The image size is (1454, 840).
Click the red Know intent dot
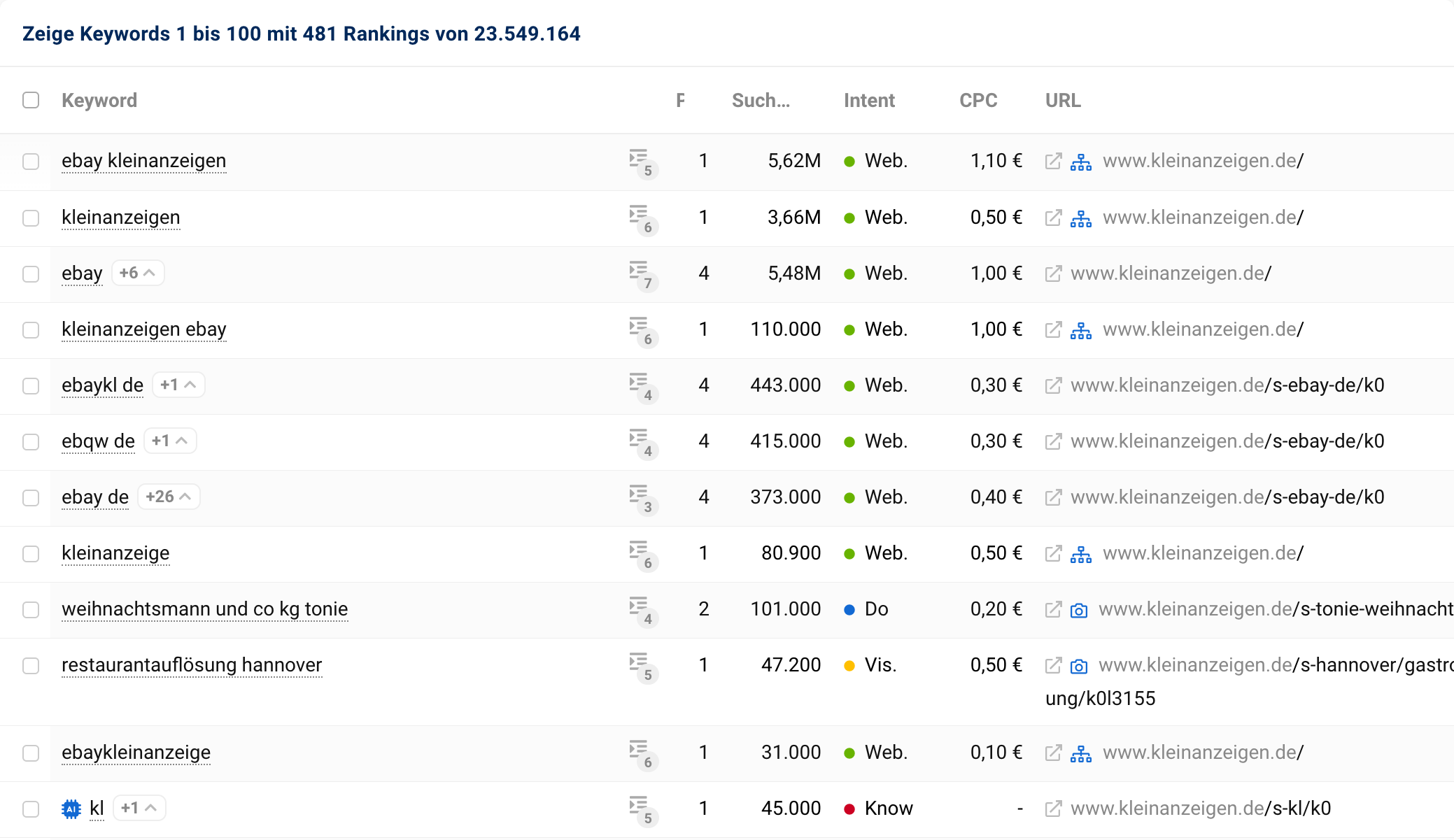click(x=849, y=809)
